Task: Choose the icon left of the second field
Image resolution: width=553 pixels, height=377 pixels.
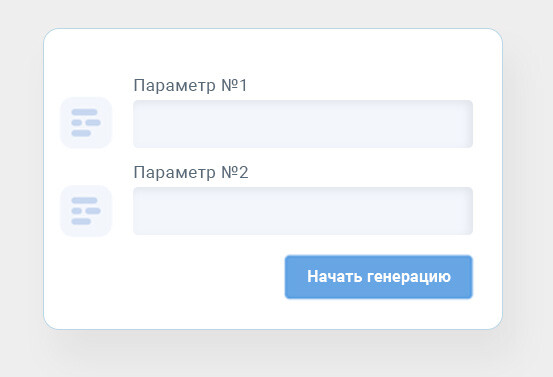Action: coord(86,211)
